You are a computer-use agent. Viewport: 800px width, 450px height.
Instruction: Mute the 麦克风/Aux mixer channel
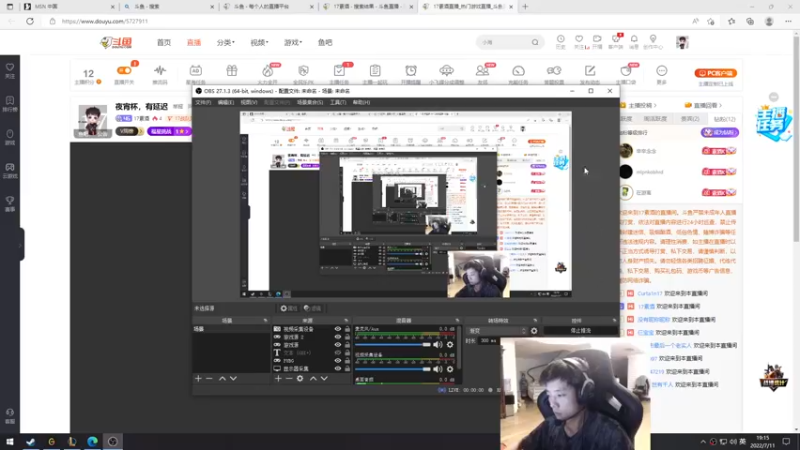tap(438, 344)
